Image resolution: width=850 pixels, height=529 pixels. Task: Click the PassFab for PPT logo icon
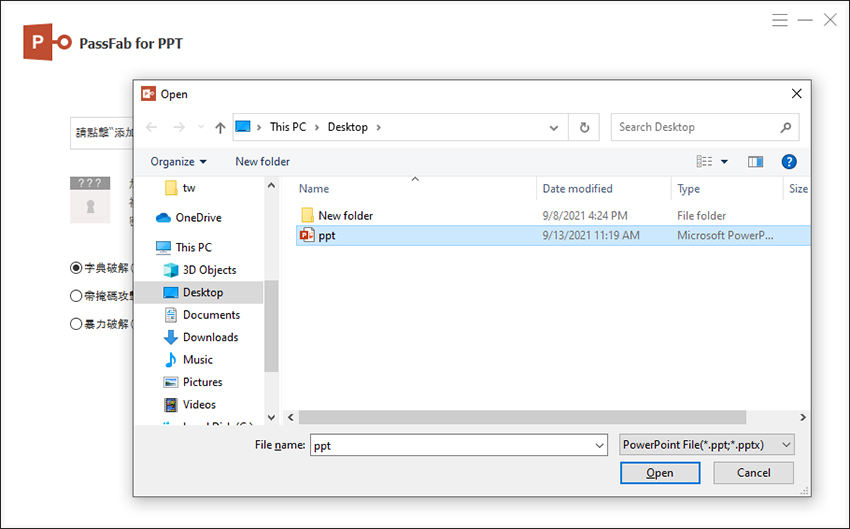[x=47, y=42]
